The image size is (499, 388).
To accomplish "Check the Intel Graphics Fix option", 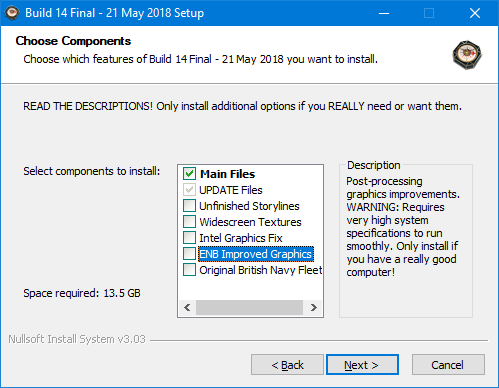I will [189, 238].
